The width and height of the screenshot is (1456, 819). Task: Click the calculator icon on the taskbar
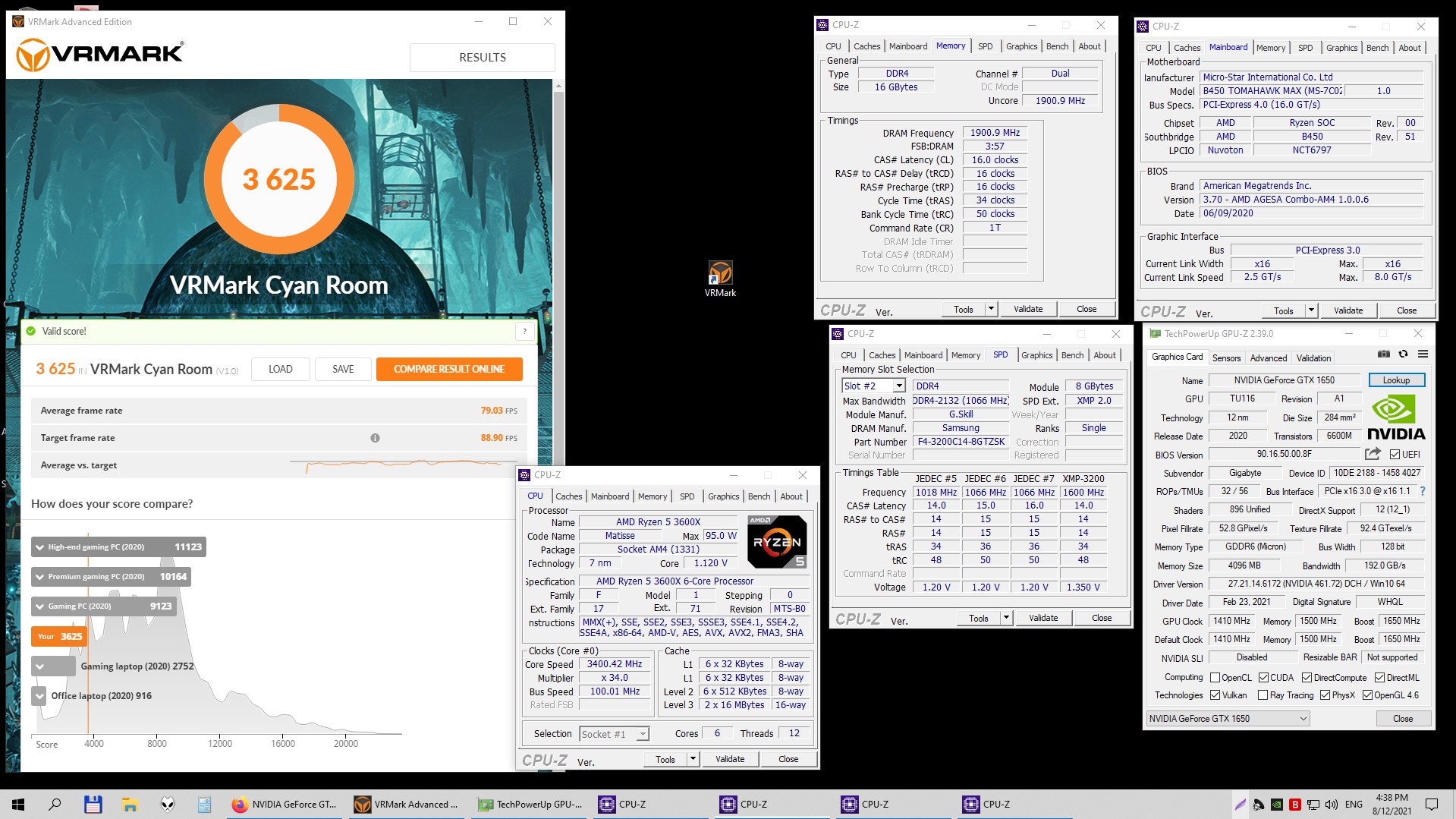pos(204,805)
